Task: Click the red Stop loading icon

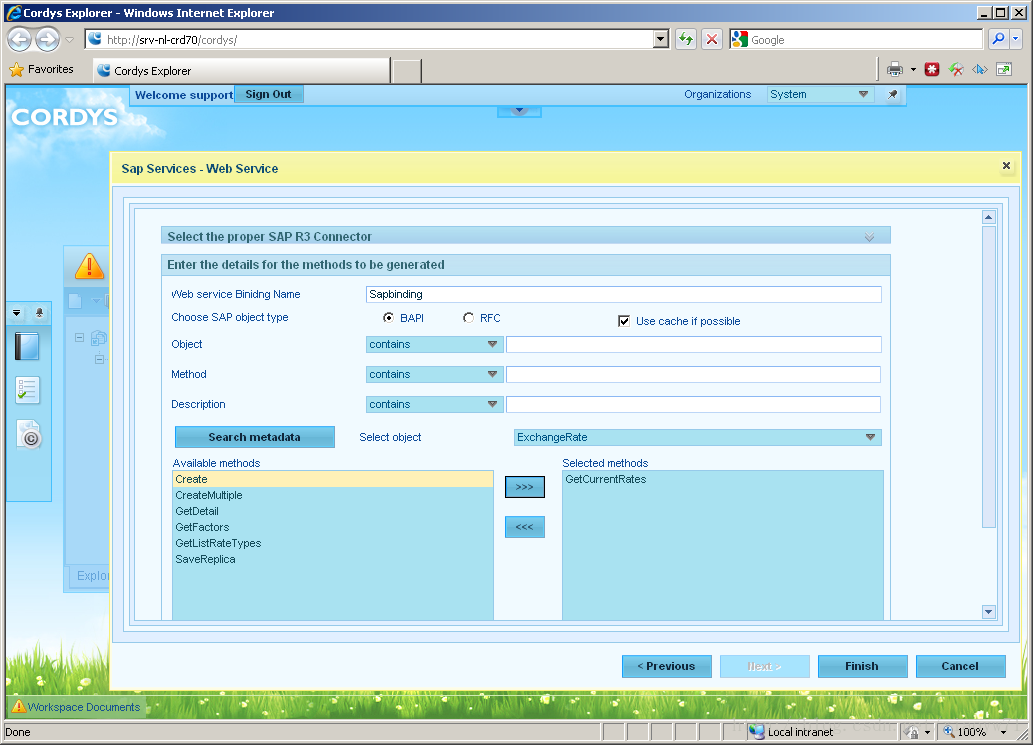Action: point(712,40)
